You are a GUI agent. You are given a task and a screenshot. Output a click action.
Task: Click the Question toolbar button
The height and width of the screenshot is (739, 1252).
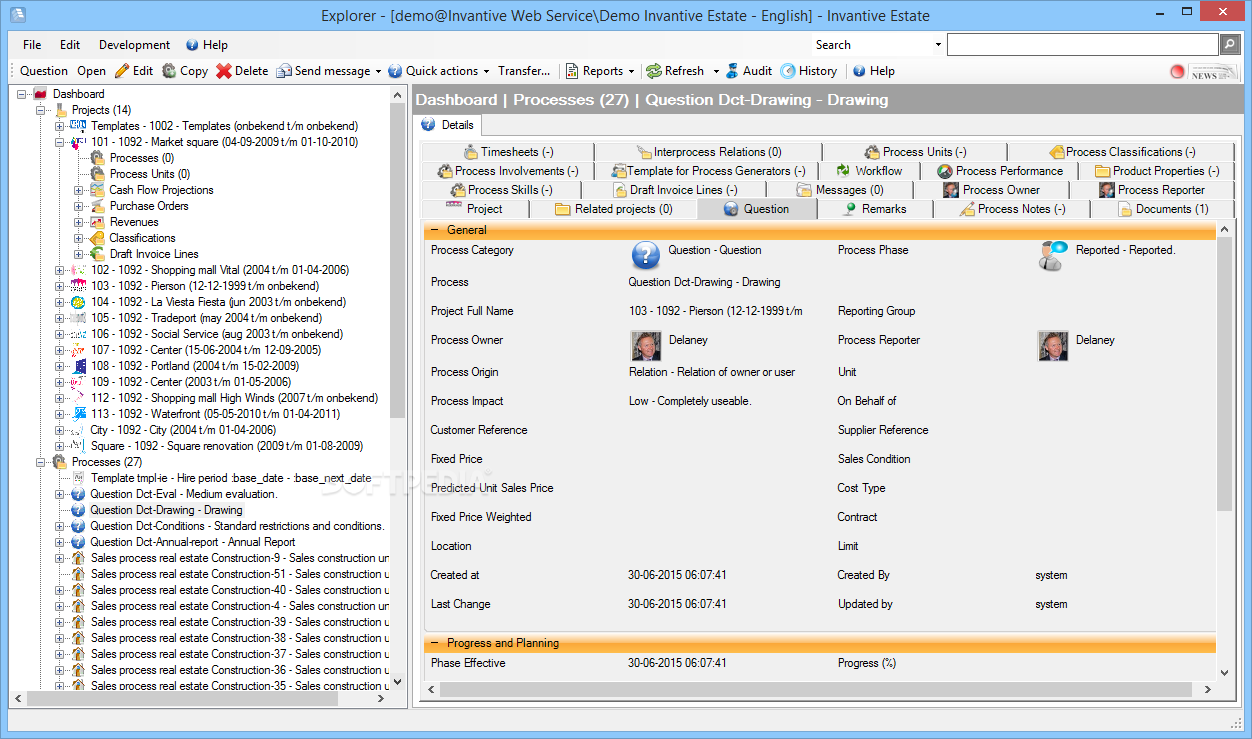[x=44, y=71]
